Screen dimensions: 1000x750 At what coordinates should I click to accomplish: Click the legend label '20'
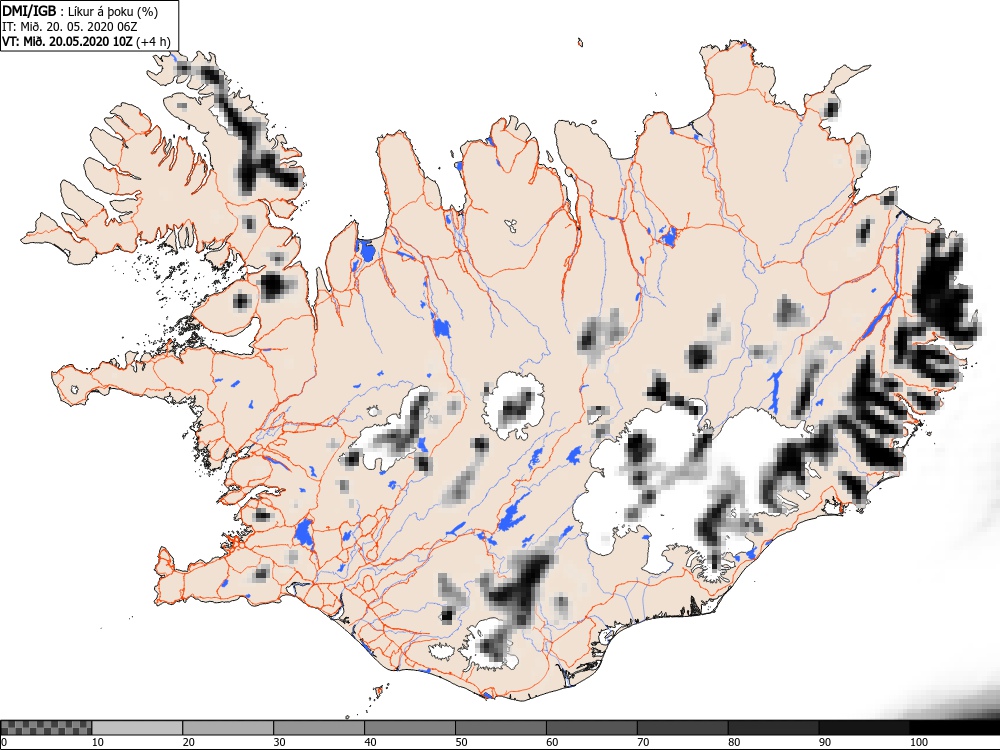(x=189, y=742)
